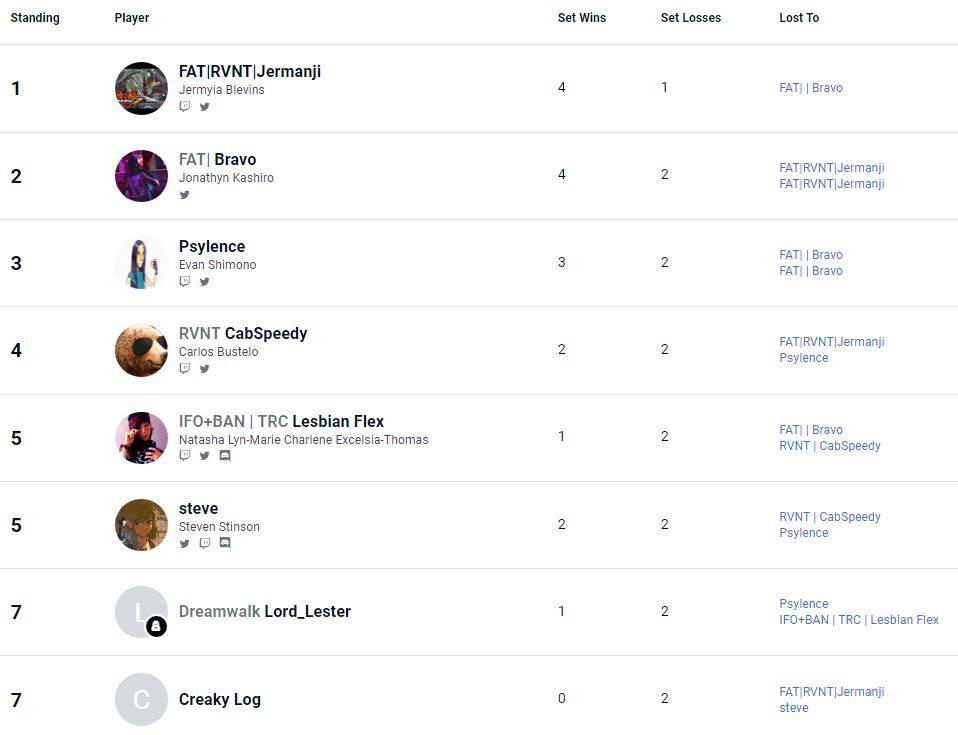Click steve's Twitch icon
The height and width of the screenshot is (735, 958).
point(204,543)
